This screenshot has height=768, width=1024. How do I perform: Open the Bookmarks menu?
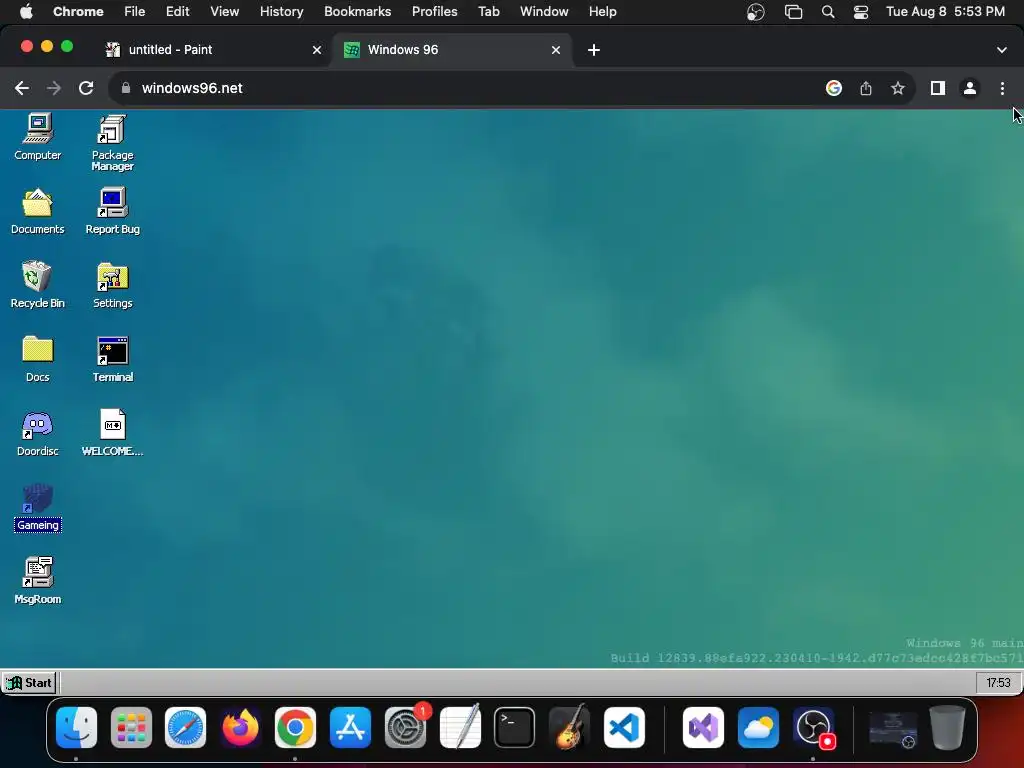[x=357, y=12]
